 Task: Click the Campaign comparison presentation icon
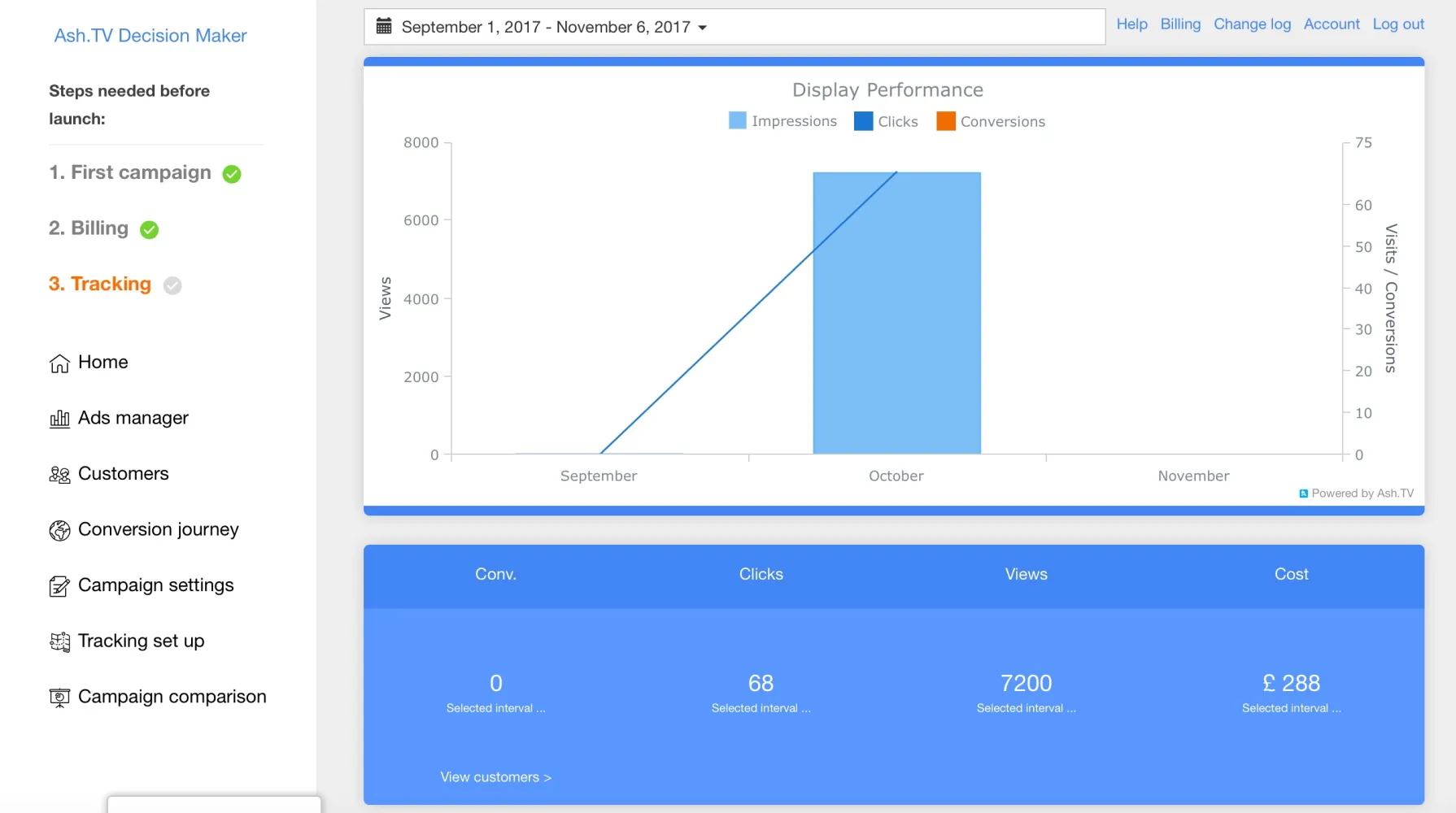(x=59, y=698)
